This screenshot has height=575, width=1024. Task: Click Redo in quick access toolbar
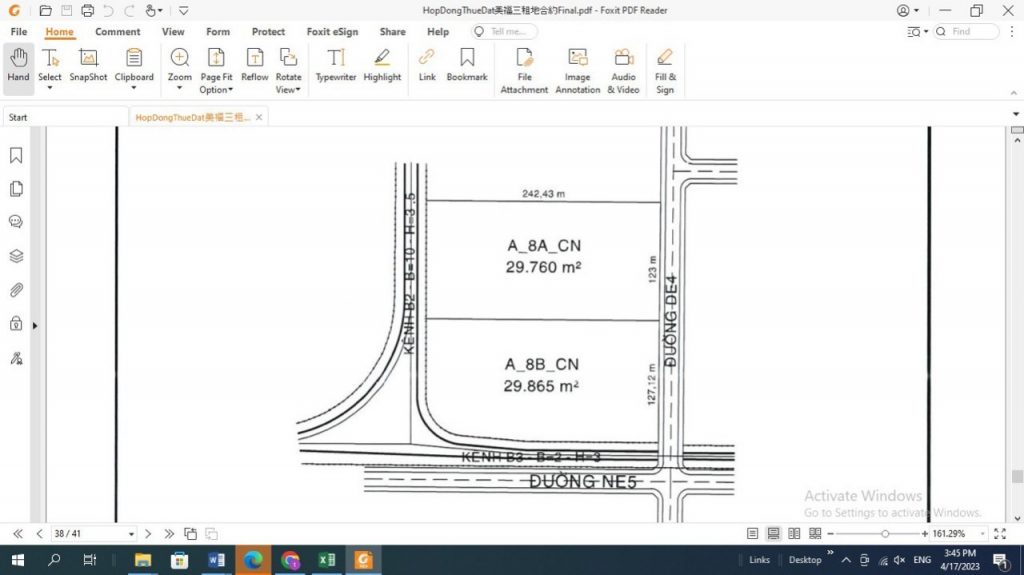click(129, 10)
